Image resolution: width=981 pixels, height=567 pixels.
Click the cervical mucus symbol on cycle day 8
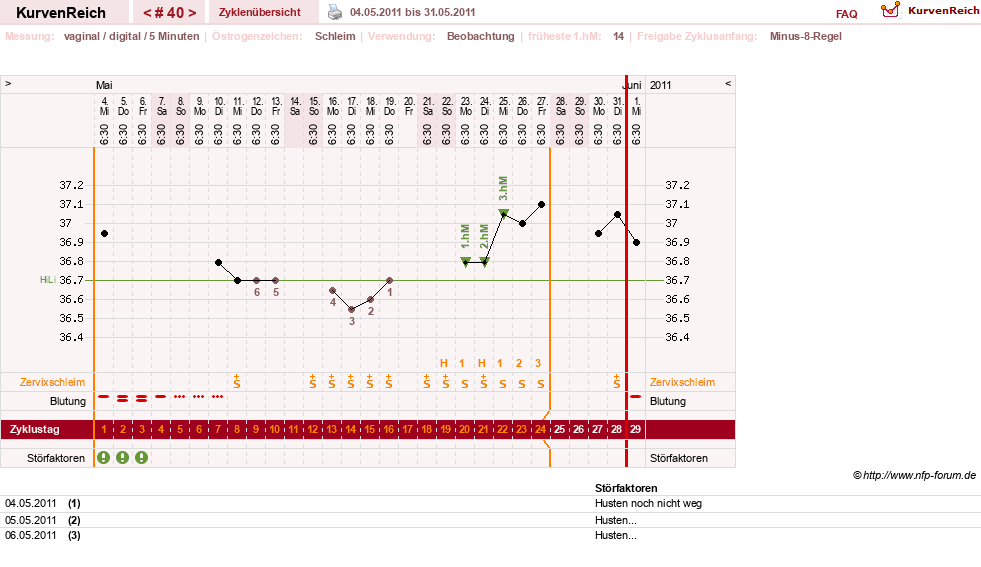(x=236, y=381)
